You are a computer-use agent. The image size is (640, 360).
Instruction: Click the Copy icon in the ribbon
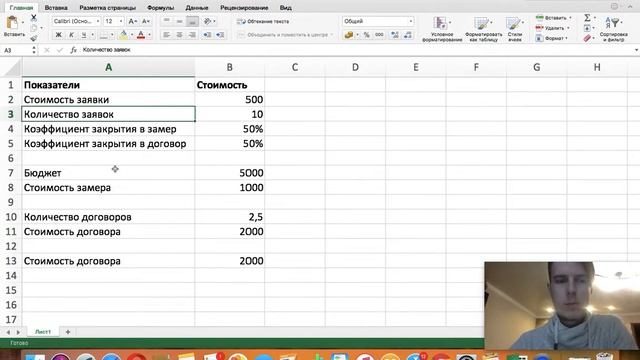33,28
